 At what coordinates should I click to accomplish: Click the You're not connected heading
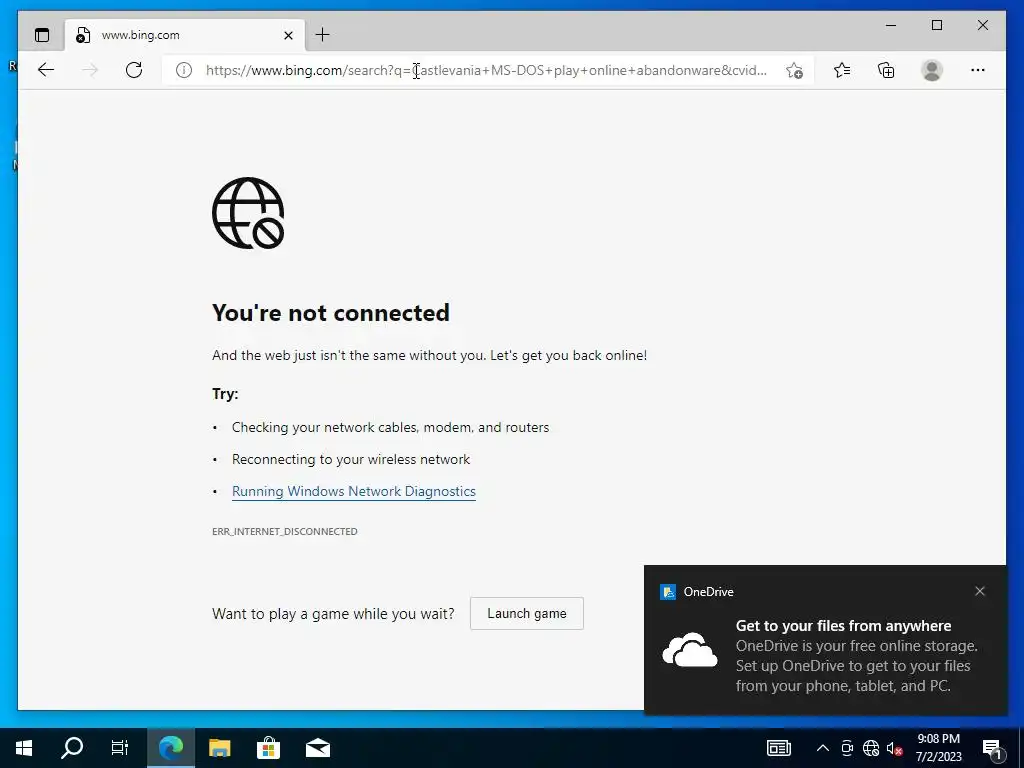330,313
